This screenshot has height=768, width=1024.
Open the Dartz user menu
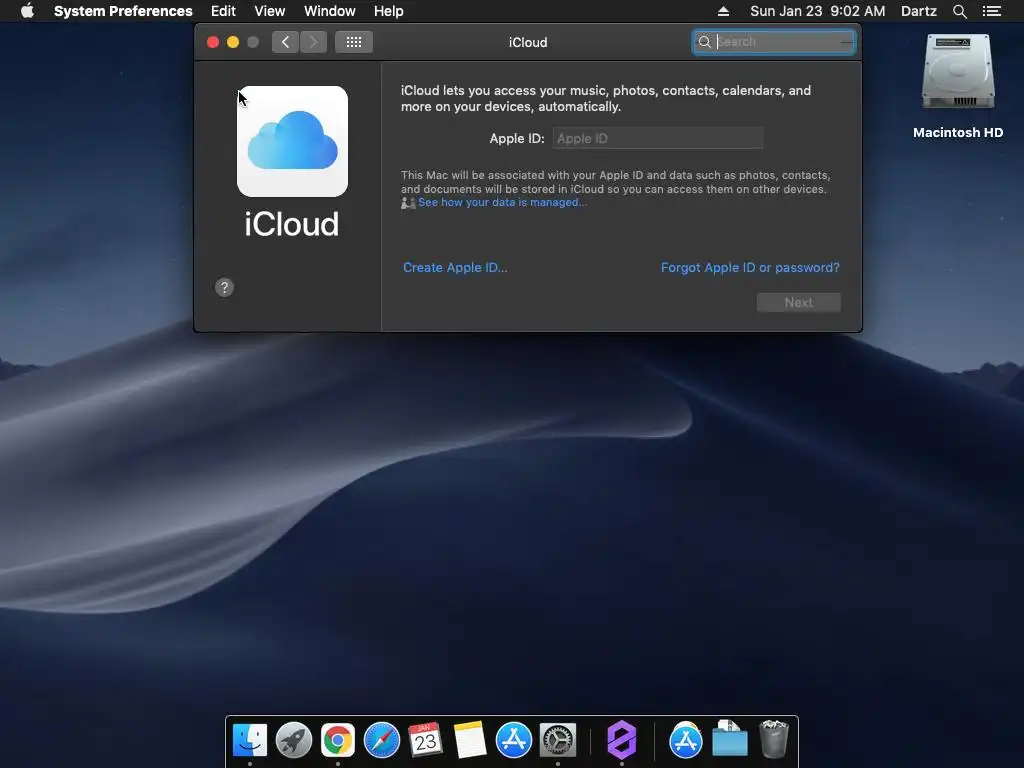click(x=918, y=11)
